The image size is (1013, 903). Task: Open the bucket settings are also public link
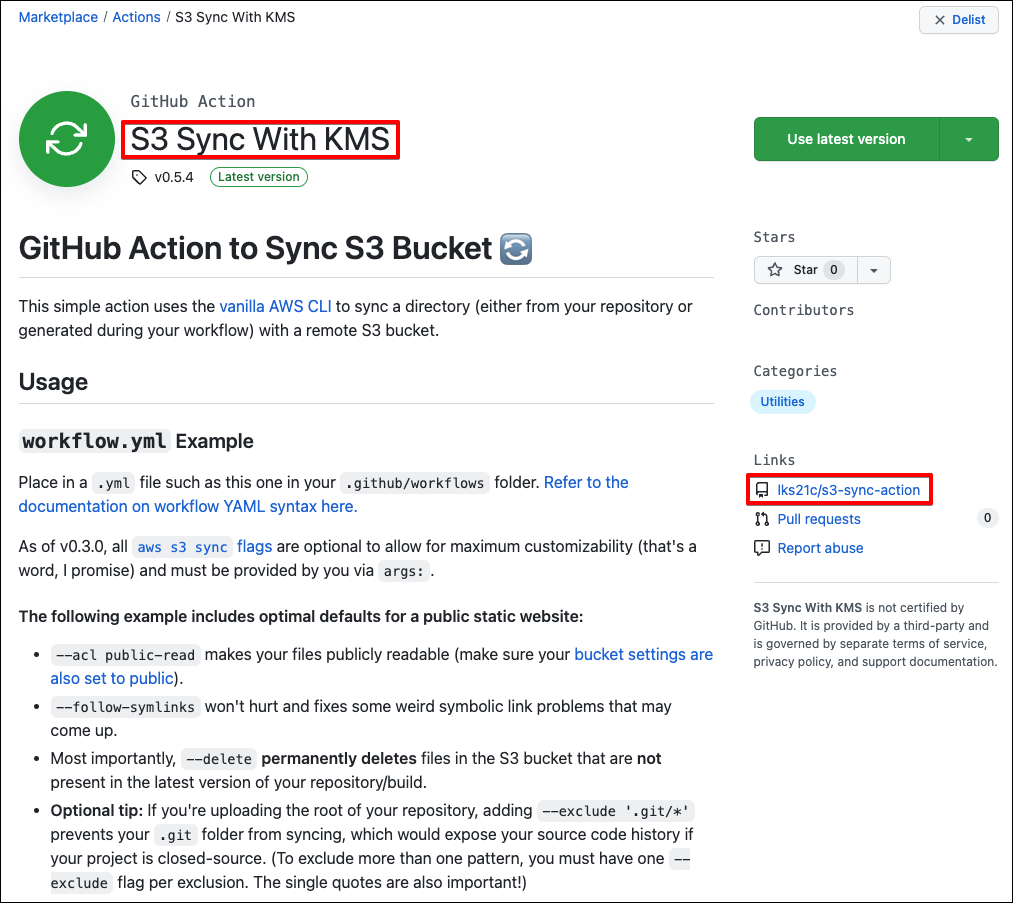pos(382,667)
